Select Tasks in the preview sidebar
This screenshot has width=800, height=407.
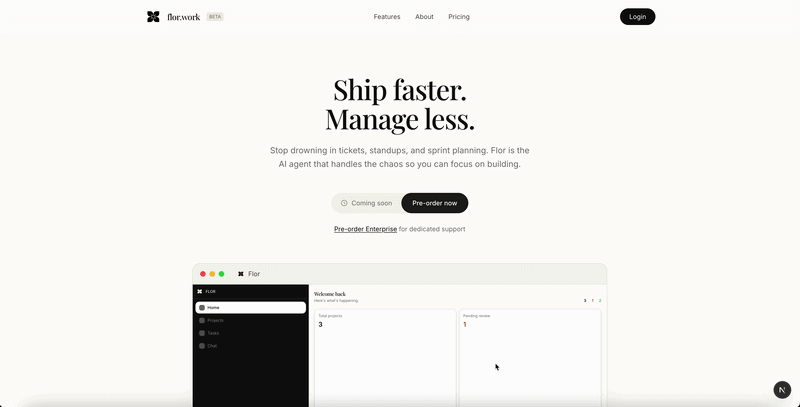pyautogui.click(x=251, y=333)
